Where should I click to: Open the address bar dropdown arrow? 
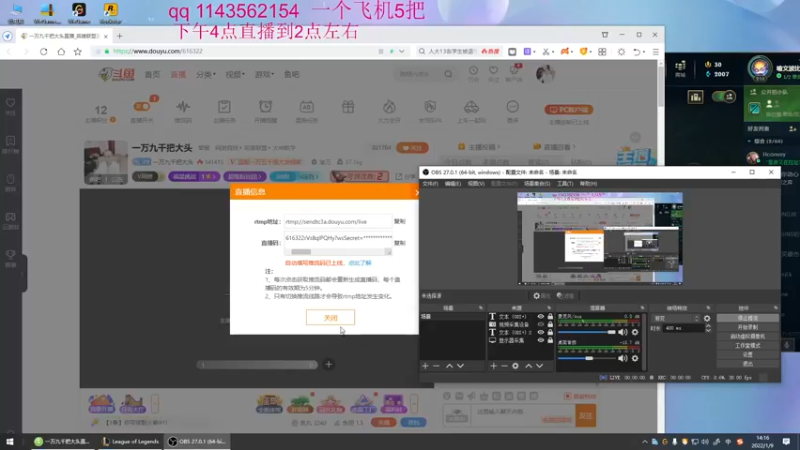tap(402, 52)
